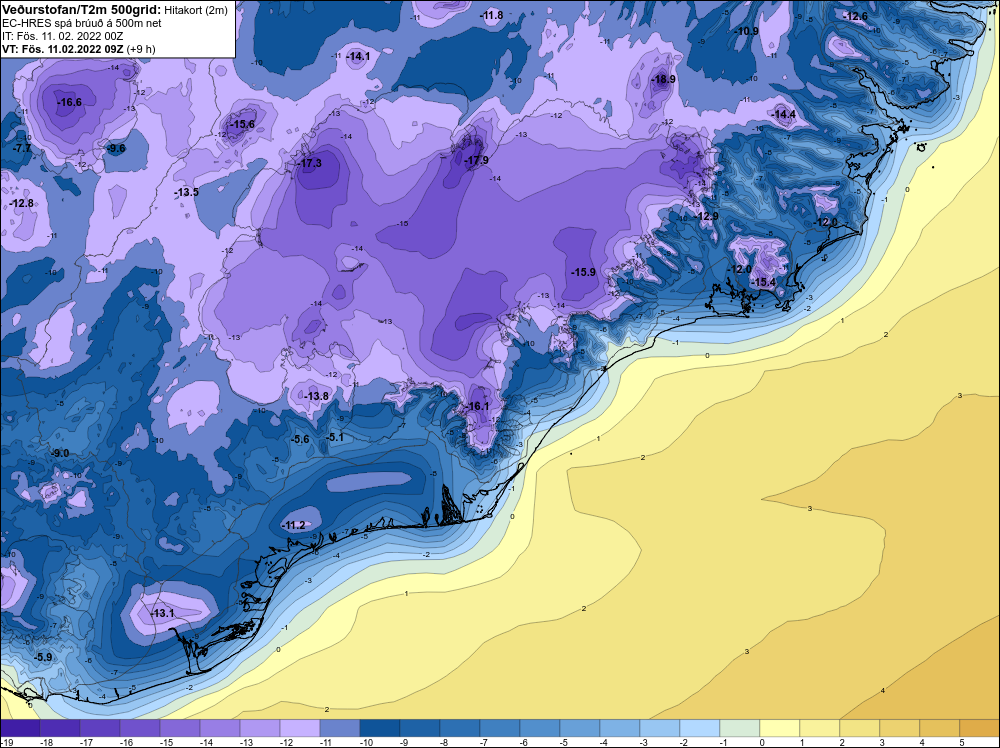Viewport: 1000px width, 748px height.
Task: Pick the 3 legend color swatch
Action: (x=900, y=728)
